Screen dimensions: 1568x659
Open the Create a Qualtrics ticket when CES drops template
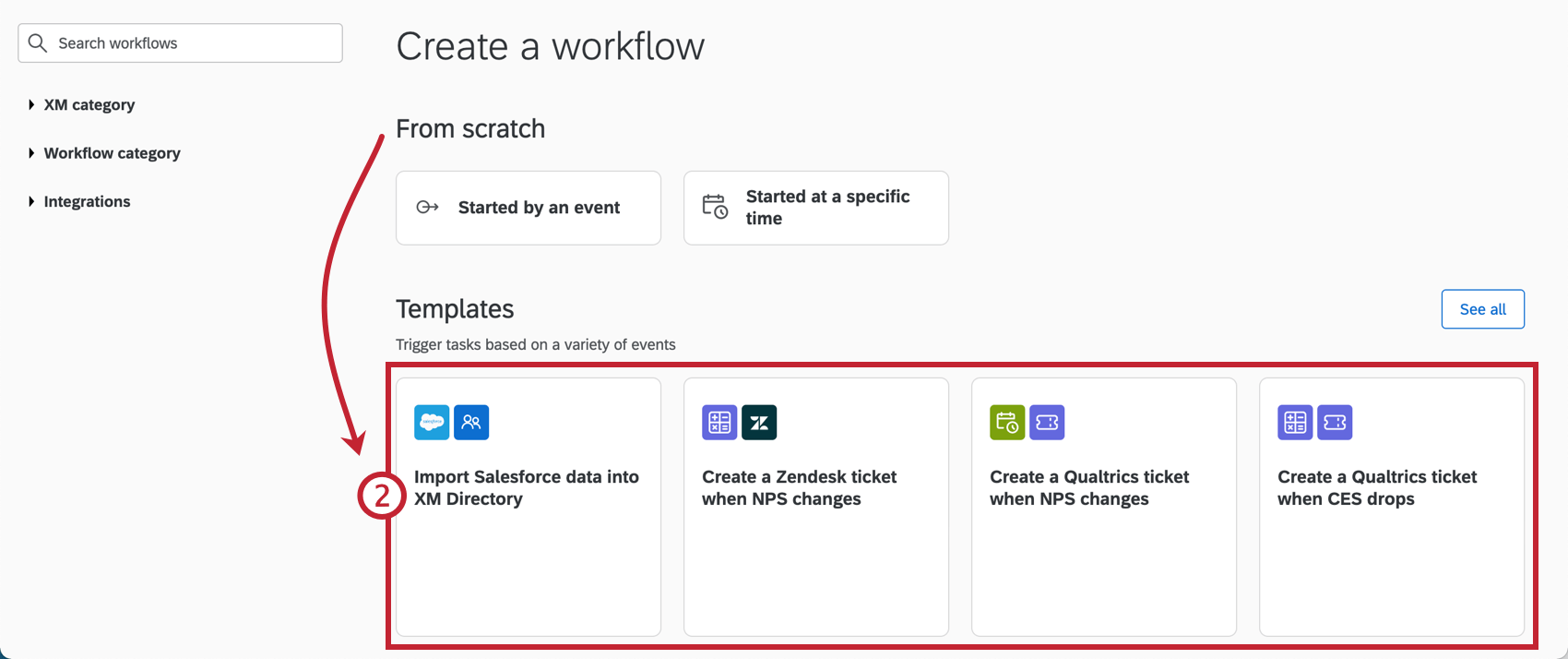tap(1391, 506)
